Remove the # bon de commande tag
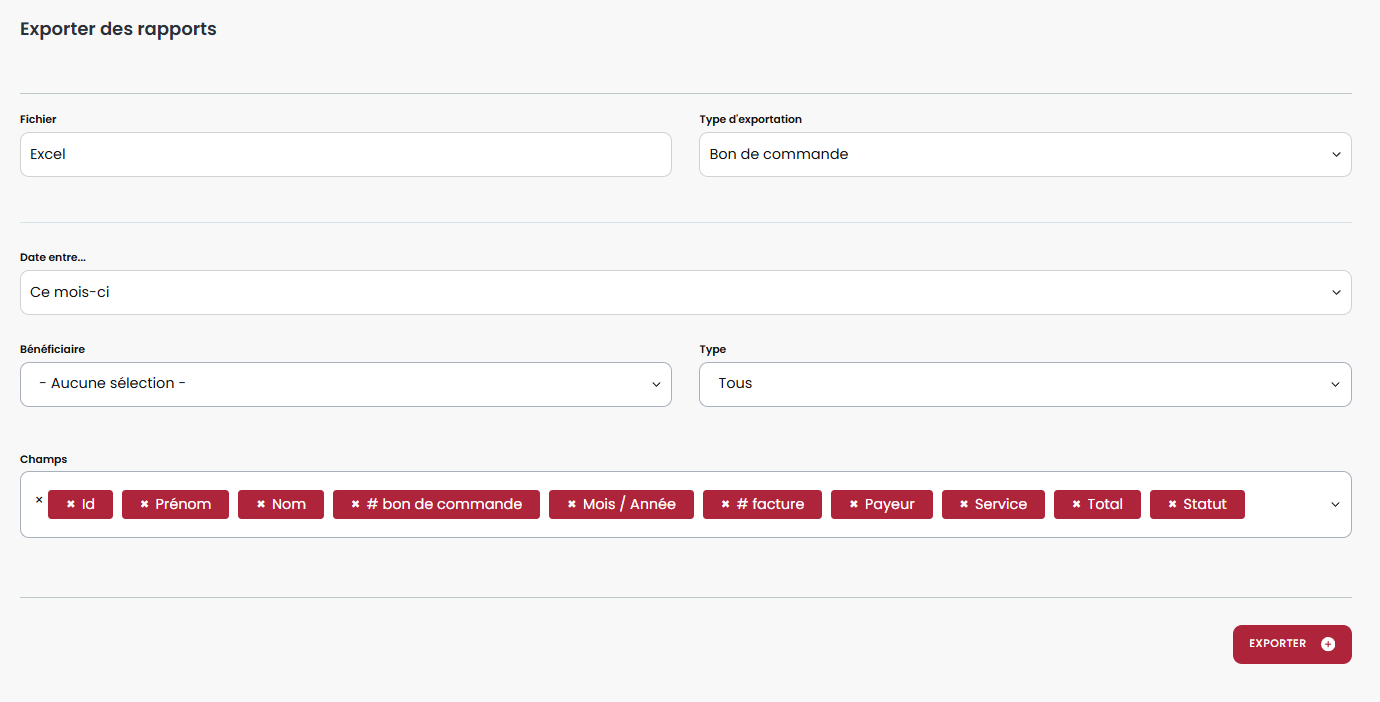 [x=355, y=505]
